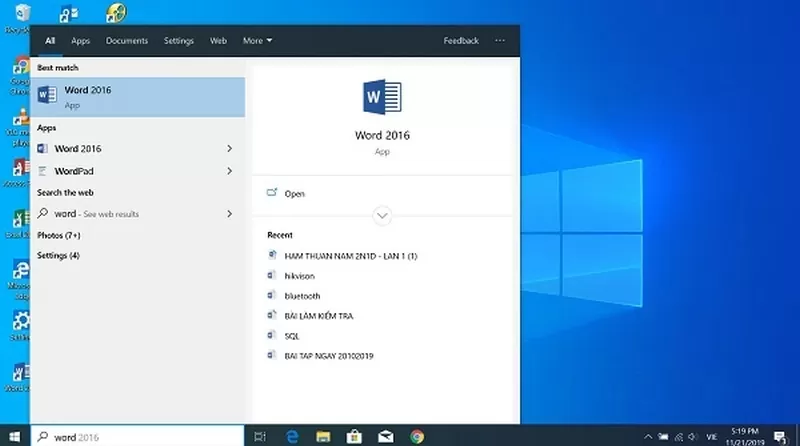Open the three-dot options menu
Viewport: 800px width, 446px height.
coord(500,40)
